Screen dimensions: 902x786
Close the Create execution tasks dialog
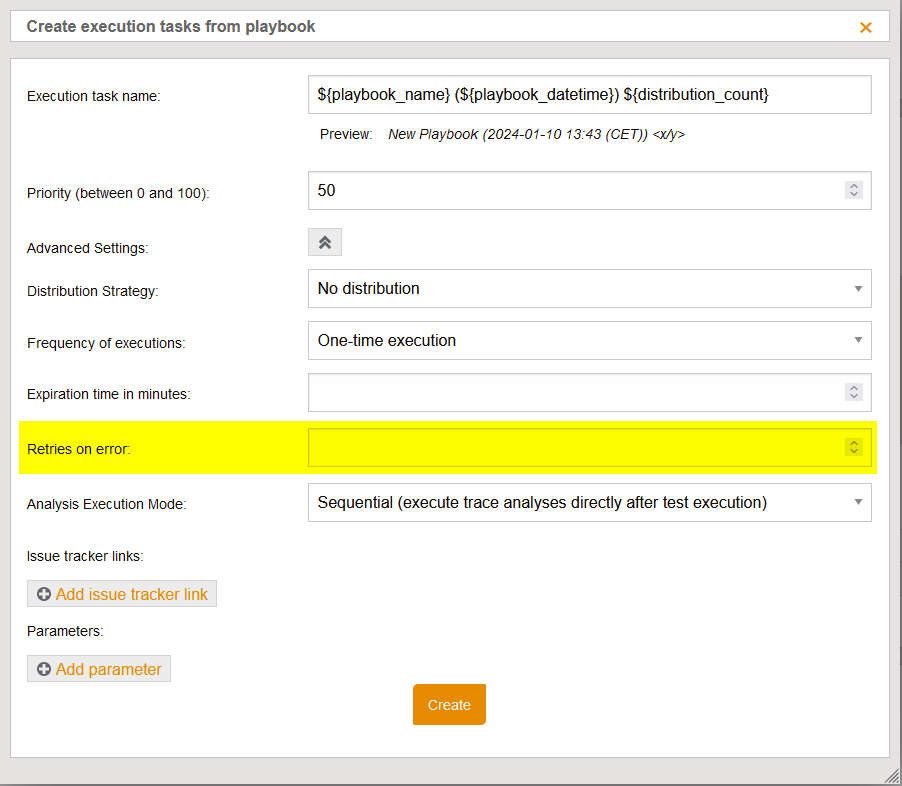point(865,27)
